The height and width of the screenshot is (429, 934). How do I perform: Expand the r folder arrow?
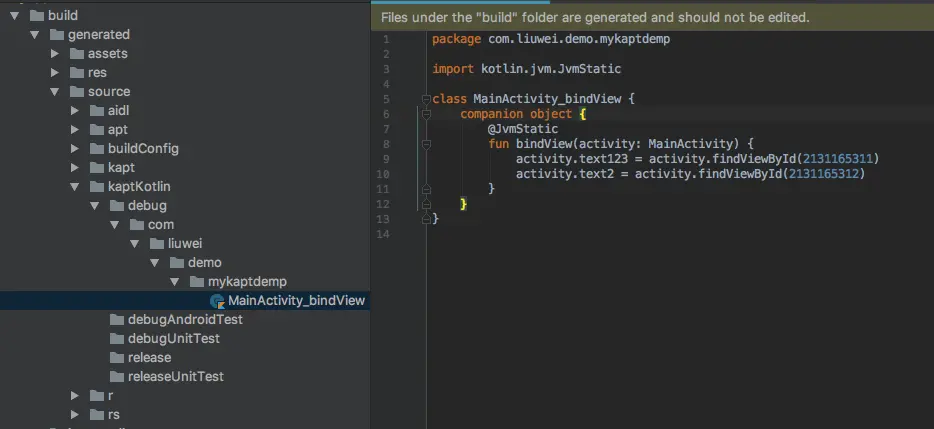(x=74, y=396)
